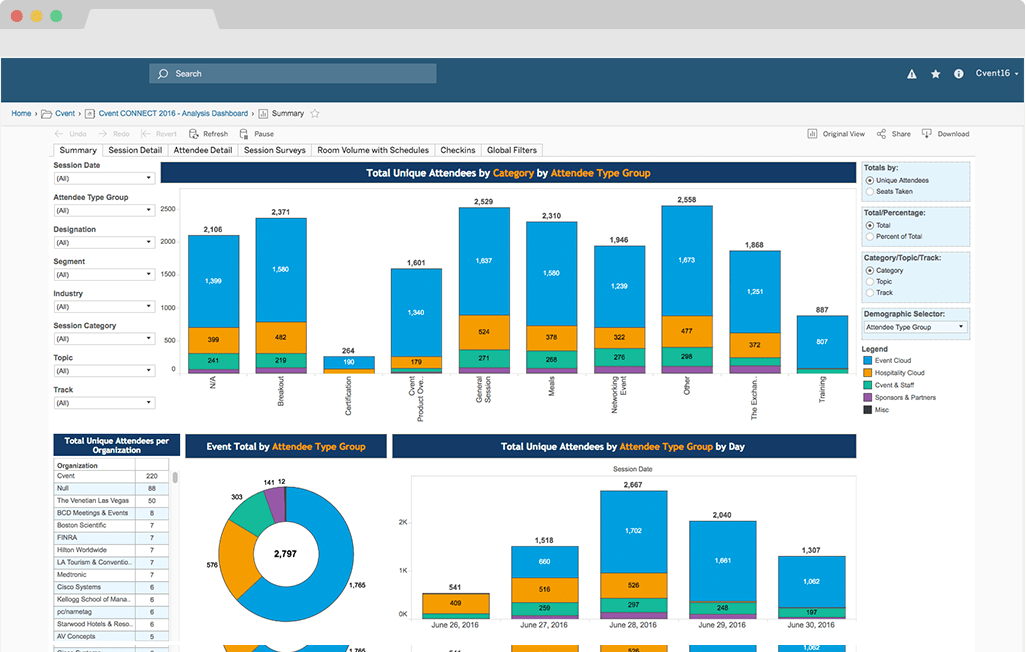The height and width of the screenshot is (652, 1026).
Task: Click the Share icon
Action: 881,134
